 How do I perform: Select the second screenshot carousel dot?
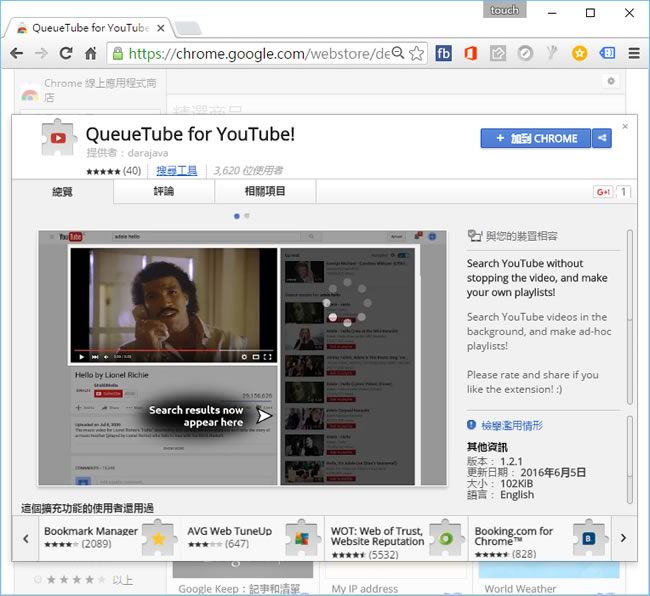(x=247, y=216)
